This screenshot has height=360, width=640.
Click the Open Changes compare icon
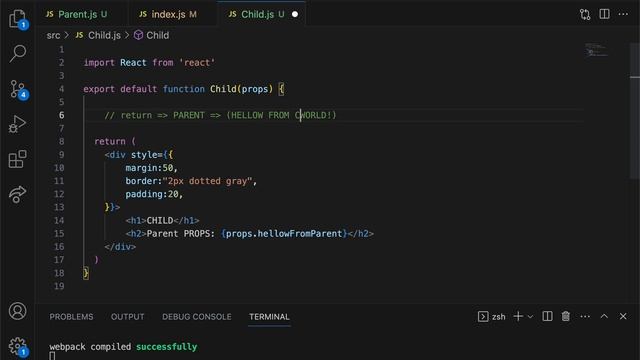[585, 14]
